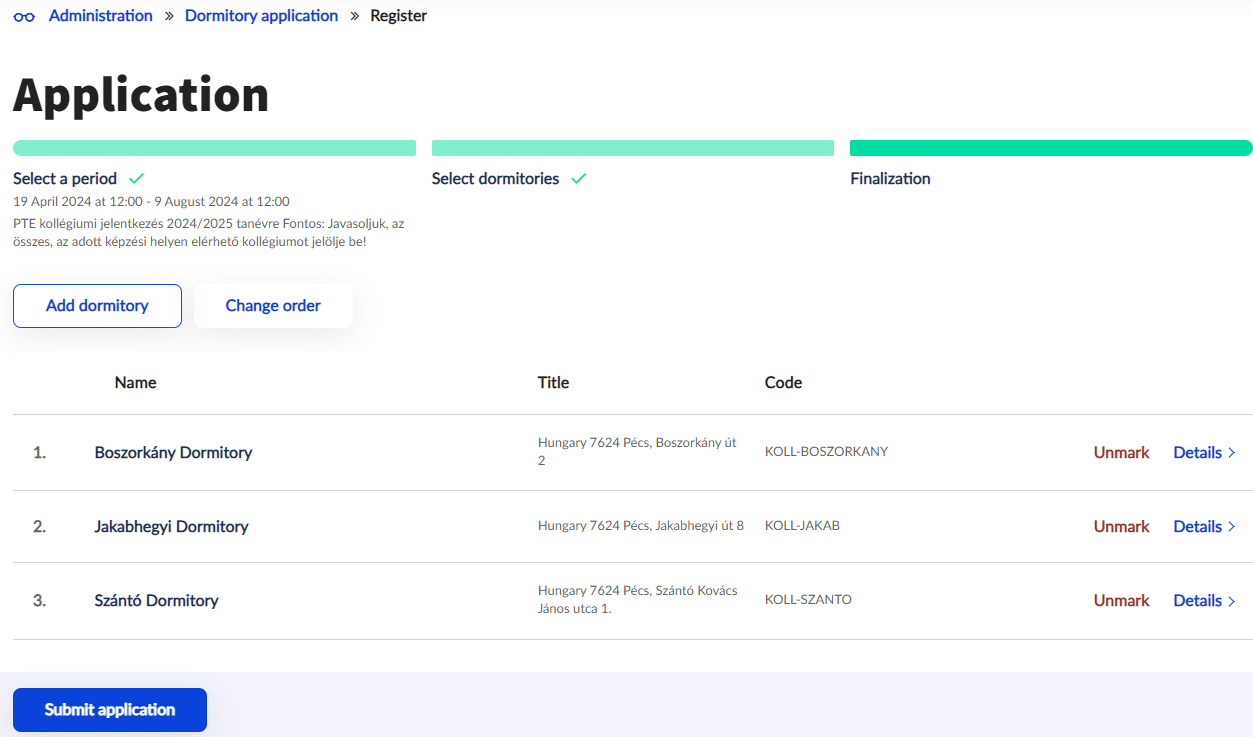The width and height of the screenshot is (1253, 737).
Task: Unmark Boszorkány Dormitory
Action: coord(1121,452)
